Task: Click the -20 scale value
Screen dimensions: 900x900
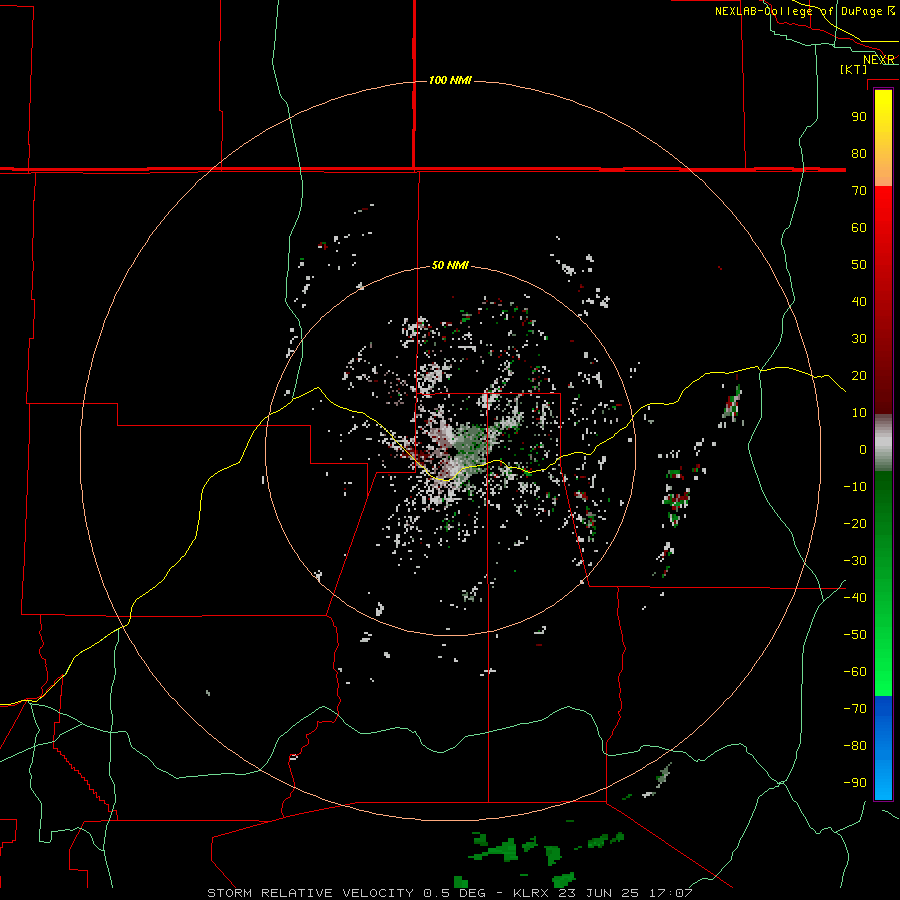Action: tap(855, 523)
